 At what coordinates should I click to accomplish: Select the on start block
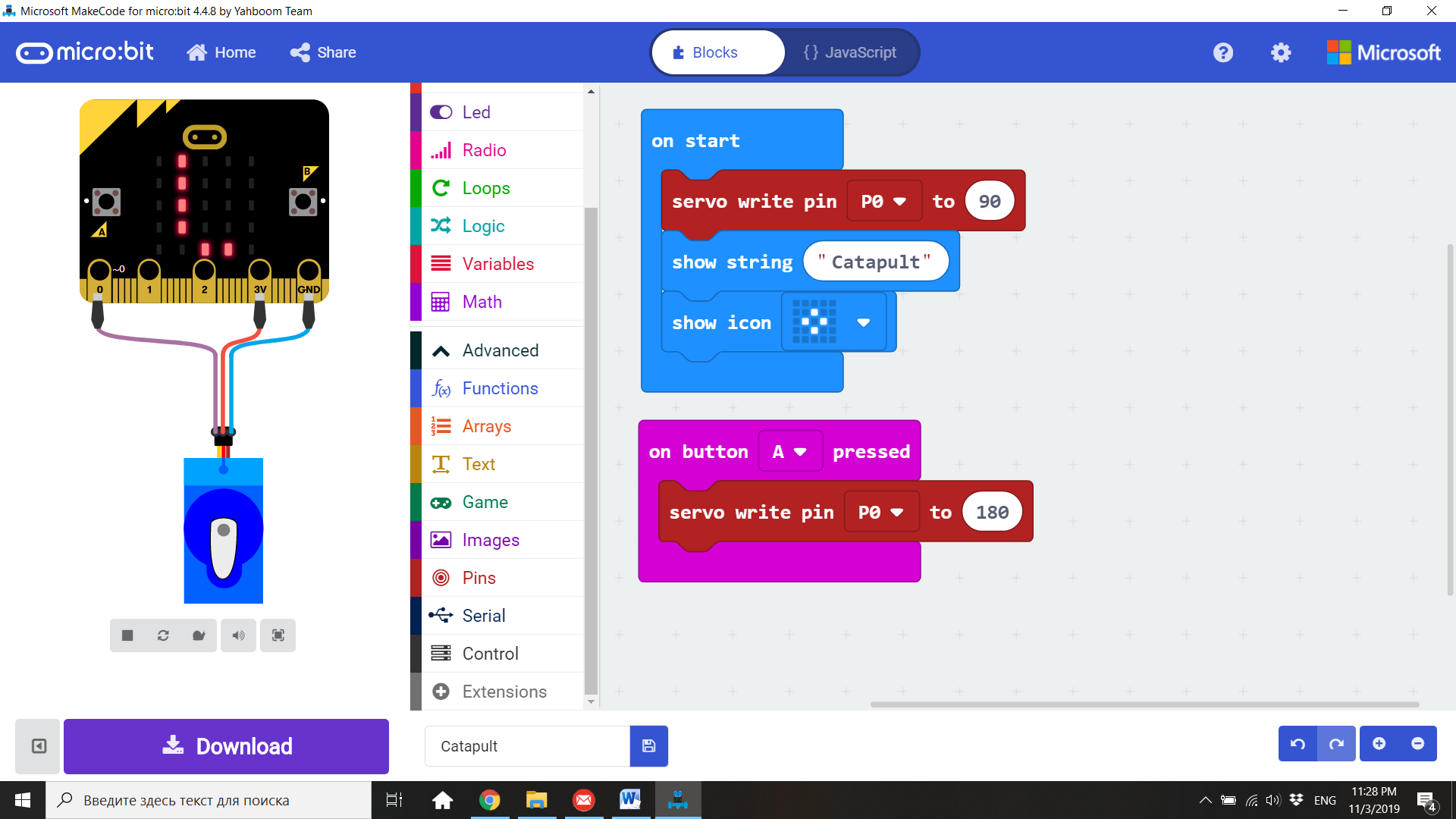[695, 140]
